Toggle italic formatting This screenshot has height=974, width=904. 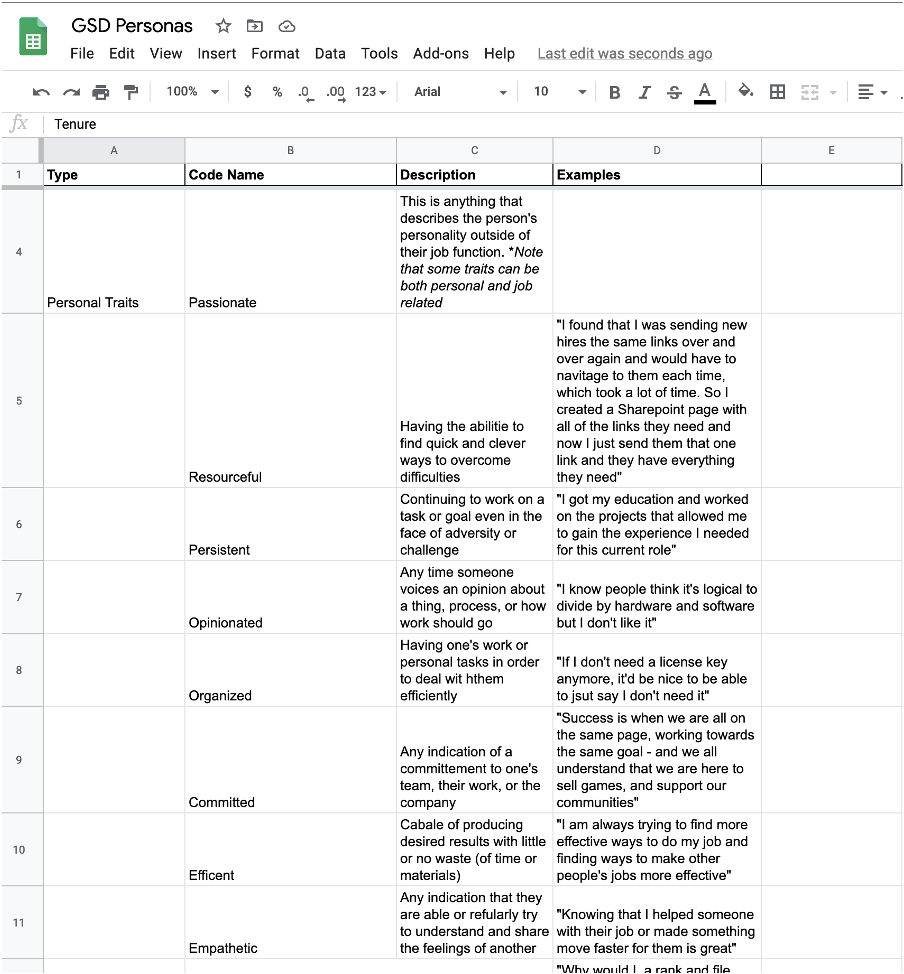coord(644,93)
